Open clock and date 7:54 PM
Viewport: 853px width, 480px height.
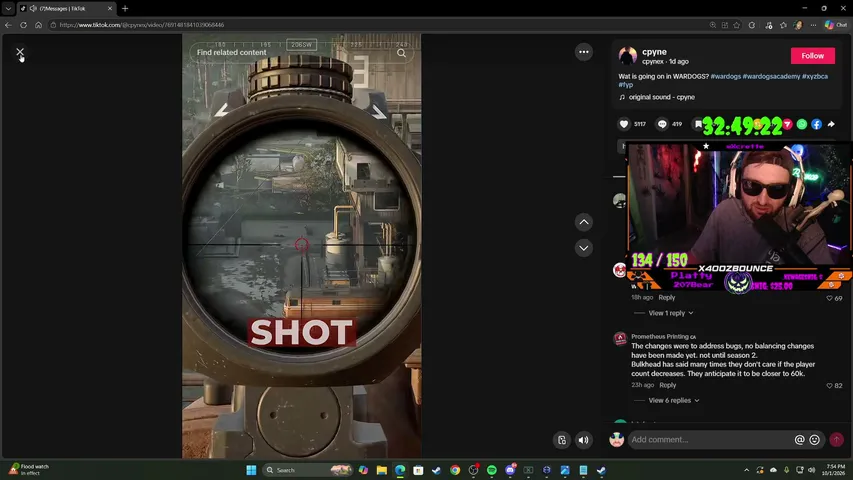[x=835, y=470]
